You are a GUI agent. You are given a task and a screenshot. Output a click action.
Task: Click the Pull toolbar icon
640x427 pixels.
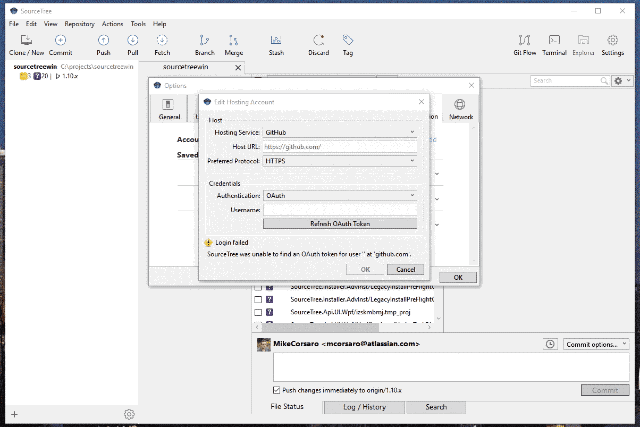click(x=133, y=45)
